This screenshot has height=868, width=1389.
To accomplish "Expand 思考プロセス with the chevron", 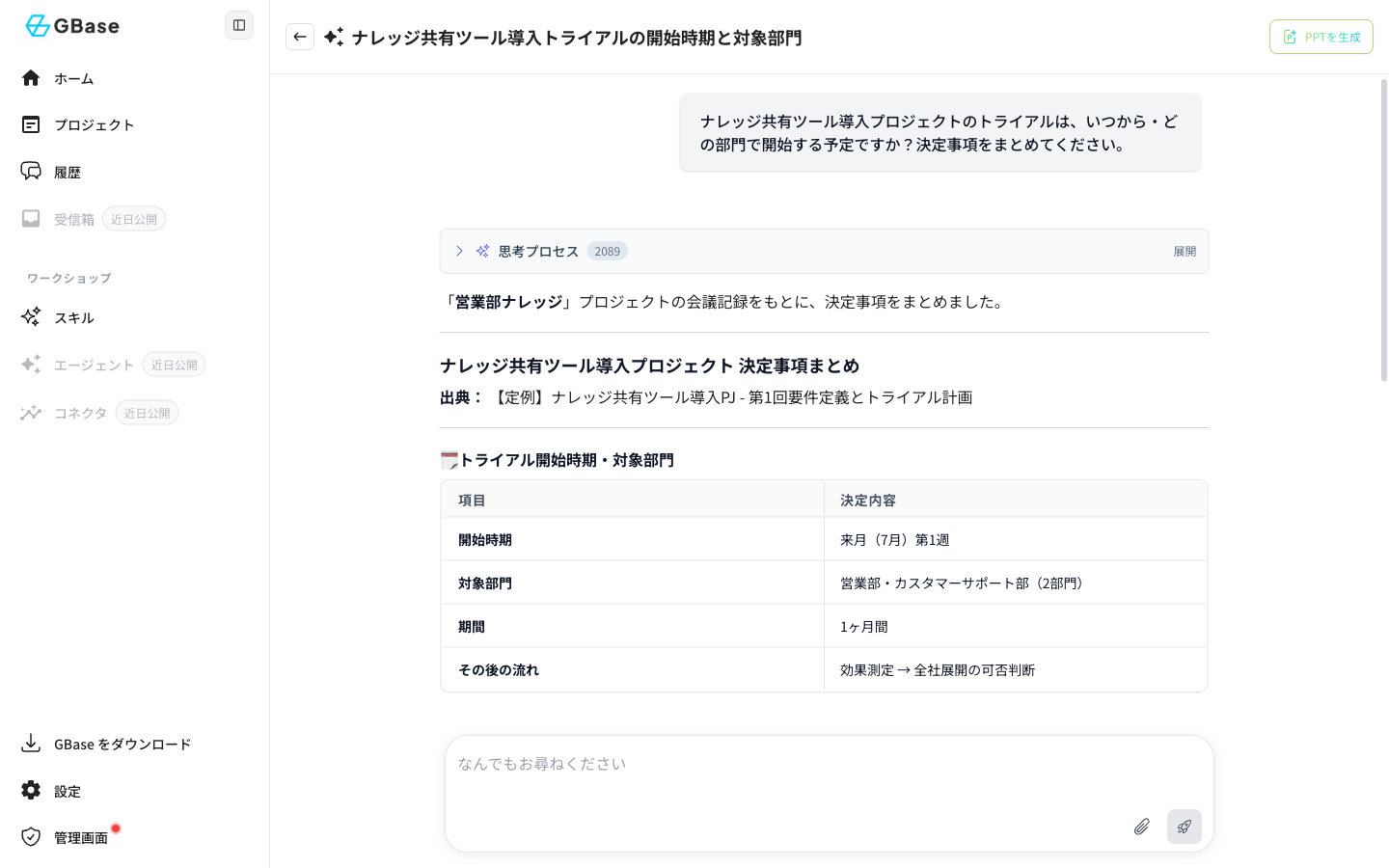I will pos(459,251).
